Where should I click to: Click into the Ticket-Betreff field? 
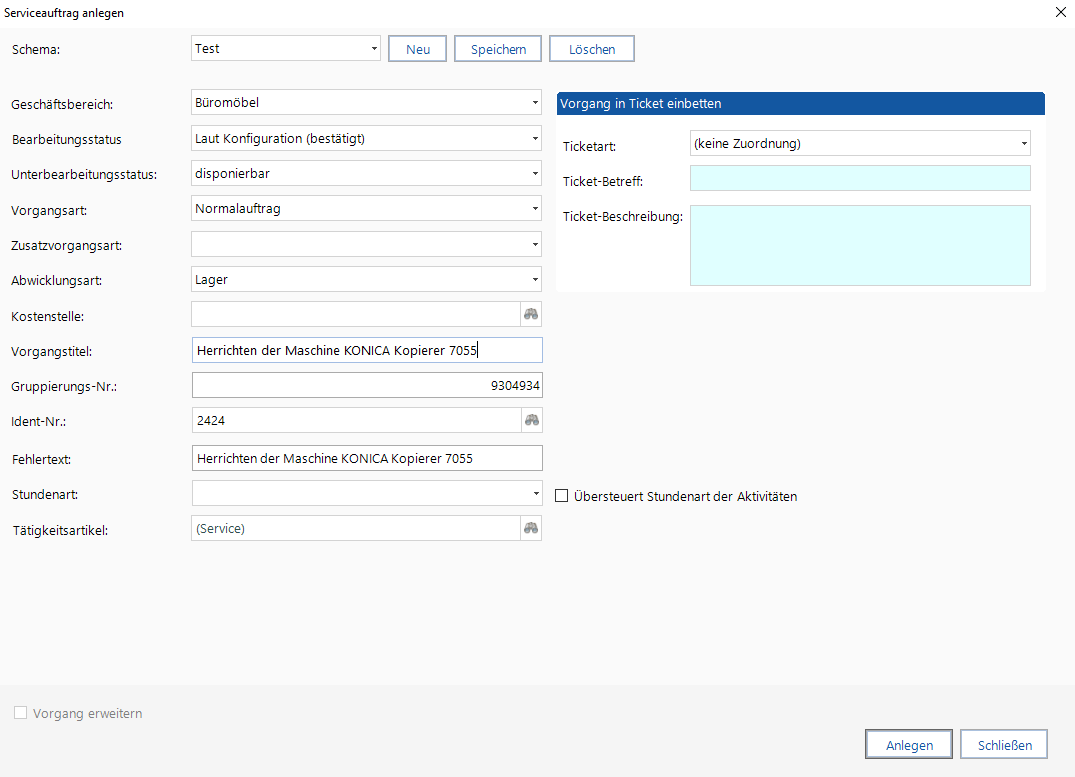(x=859, y=178)
